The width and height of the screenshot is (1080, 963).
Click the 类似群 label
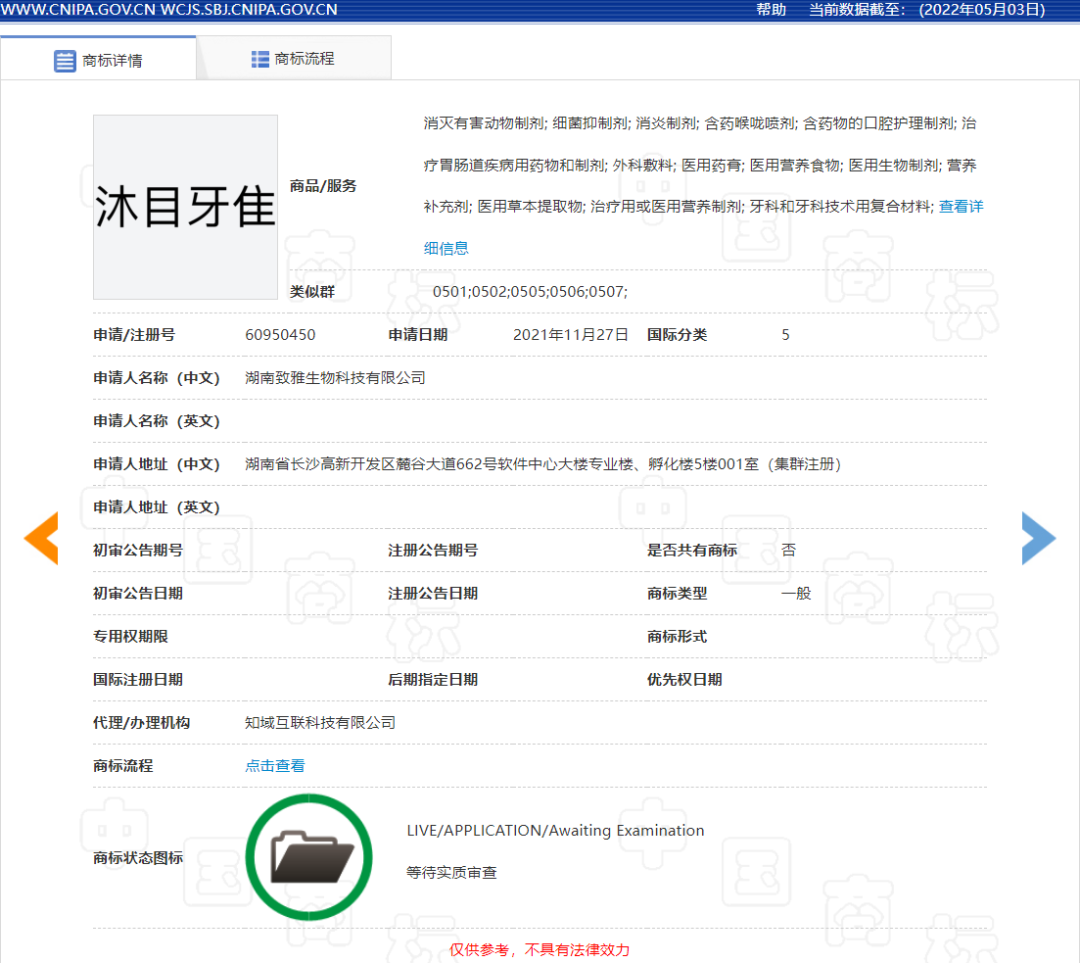312,291
